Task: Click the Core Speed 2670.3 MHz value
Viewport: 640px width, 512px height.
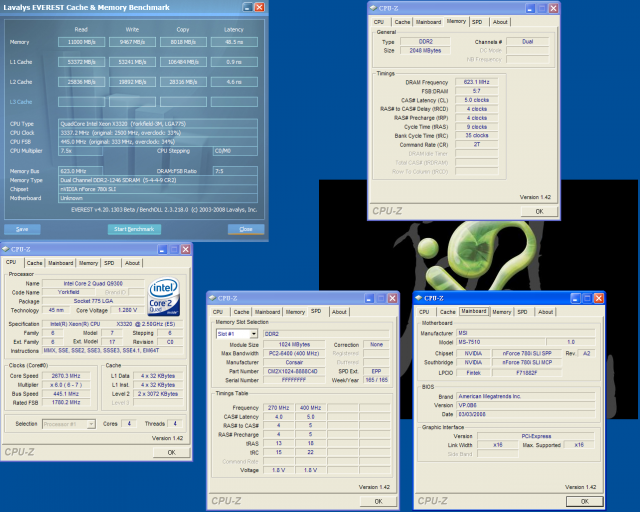Action: click(x=66, y=376)
